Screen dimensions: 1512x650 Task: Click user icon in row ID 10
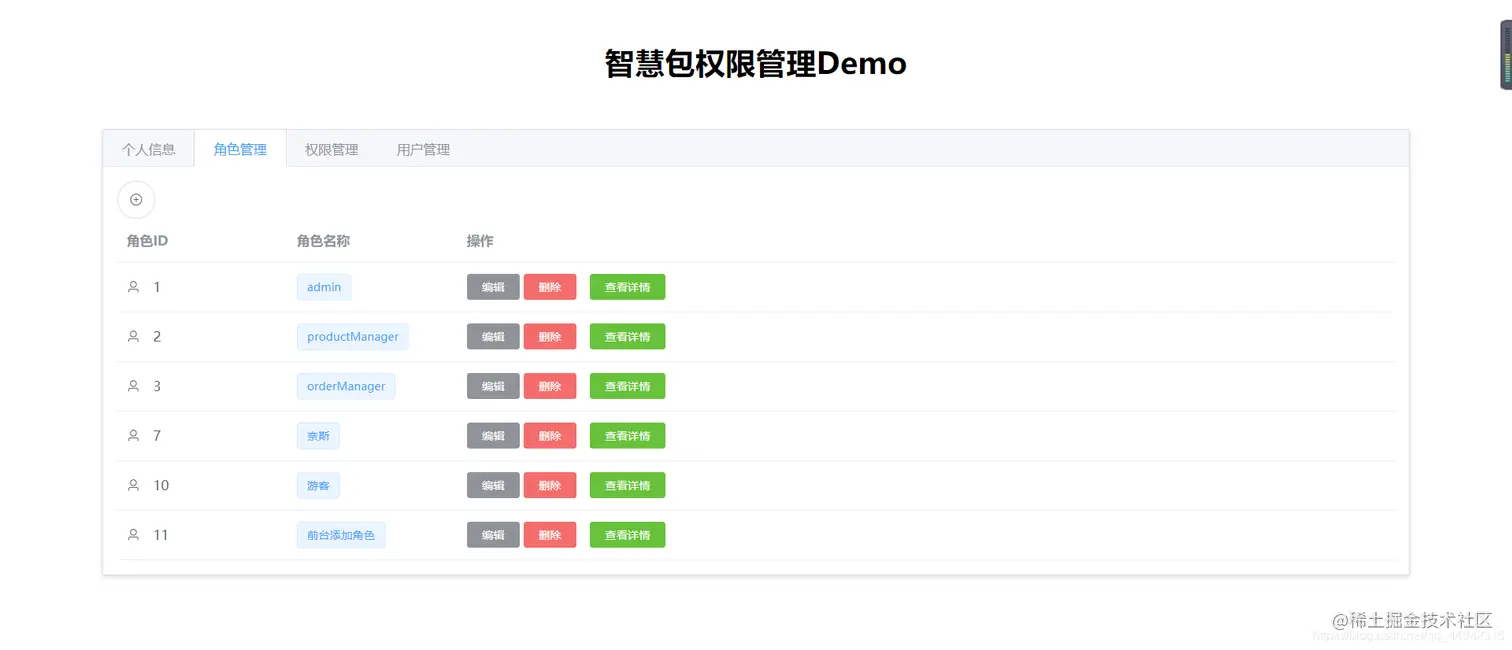(x=133, y=485)
